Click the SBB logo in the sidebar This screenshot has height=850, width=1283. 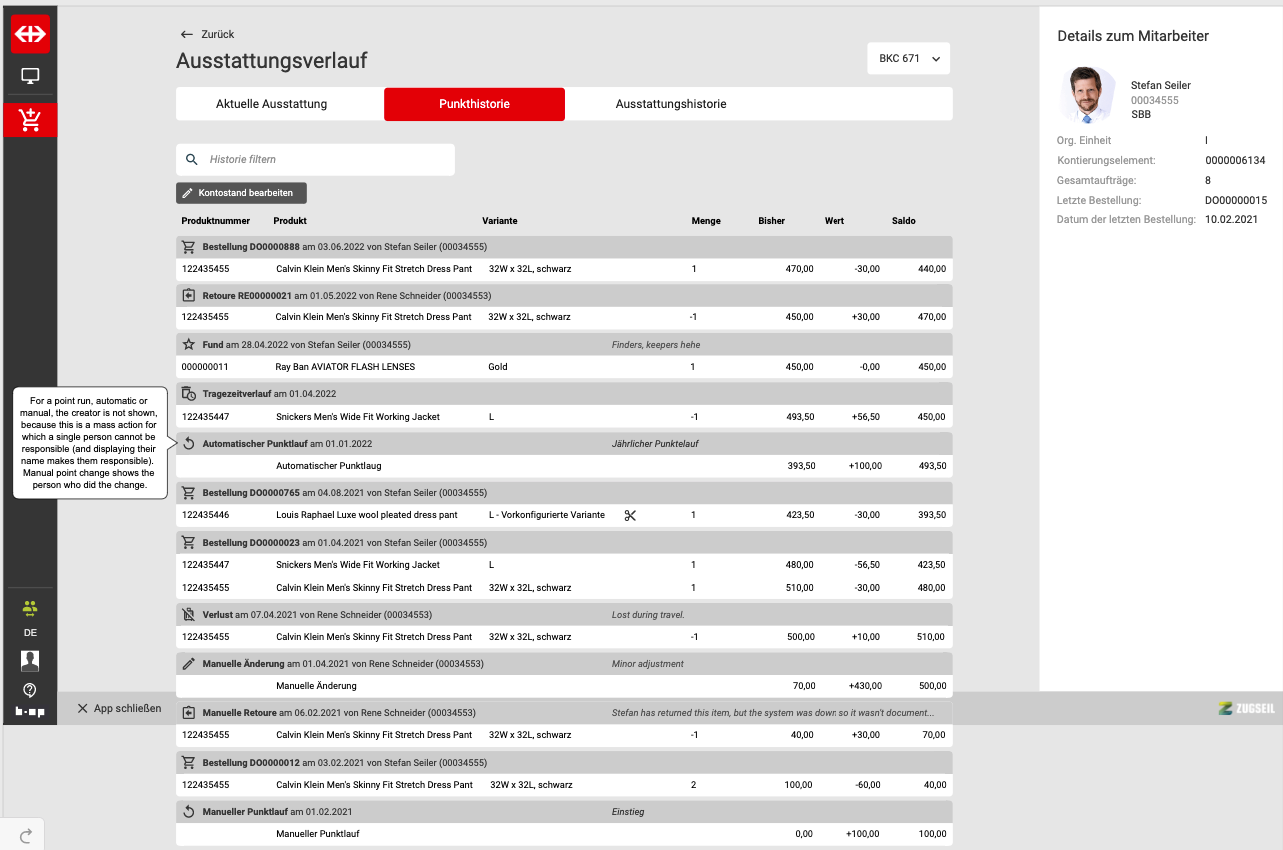click(x=30, y=34)
